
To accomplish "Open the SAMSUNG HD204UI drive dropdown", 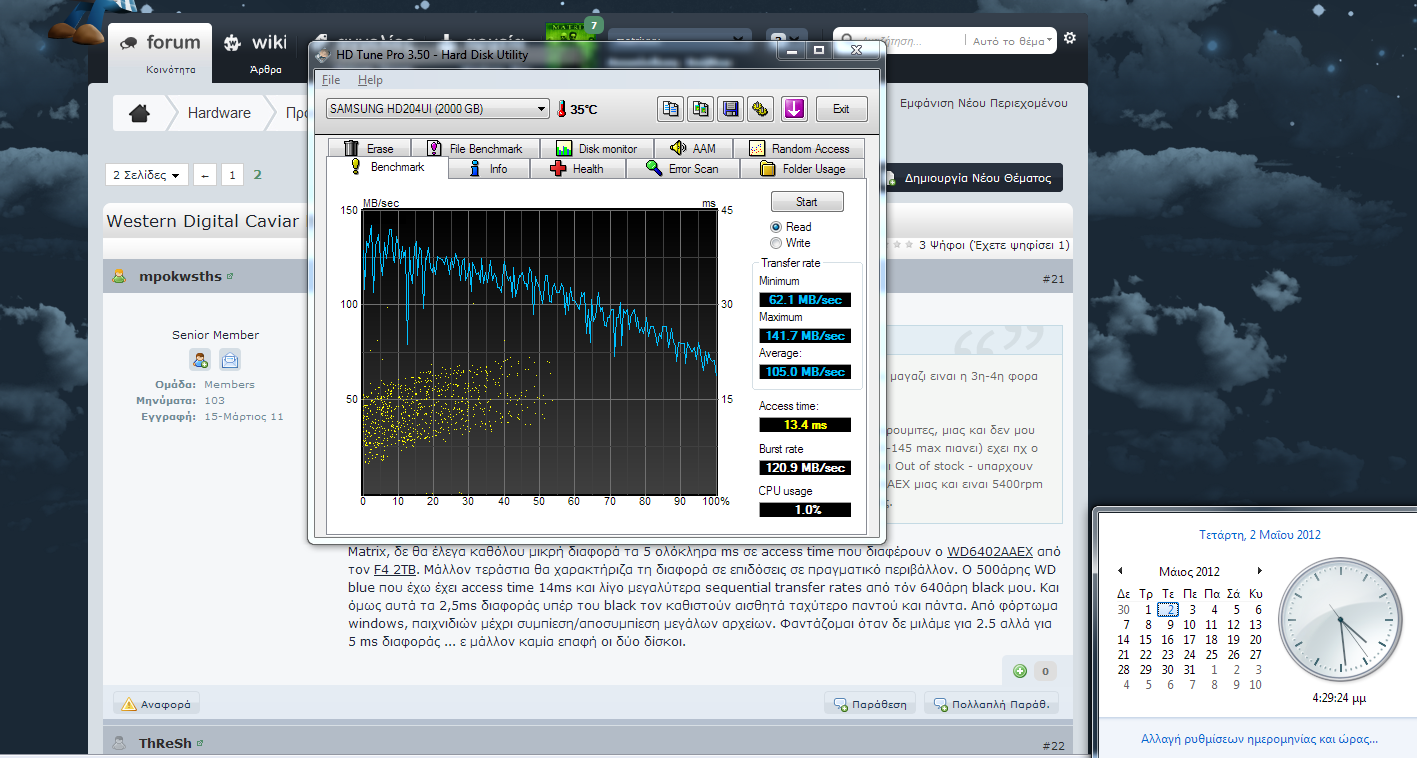I will coord(437,109).
